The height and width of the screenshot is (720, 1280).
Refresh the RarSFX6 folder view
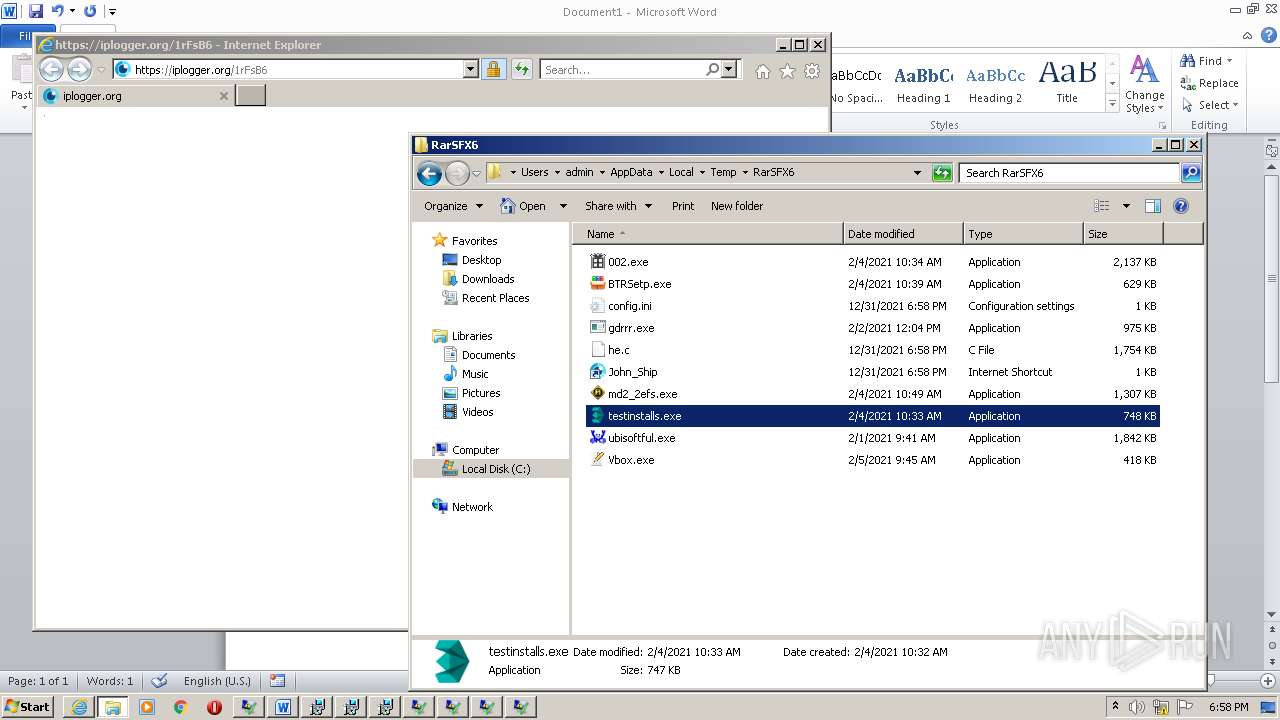coord(941,173)
